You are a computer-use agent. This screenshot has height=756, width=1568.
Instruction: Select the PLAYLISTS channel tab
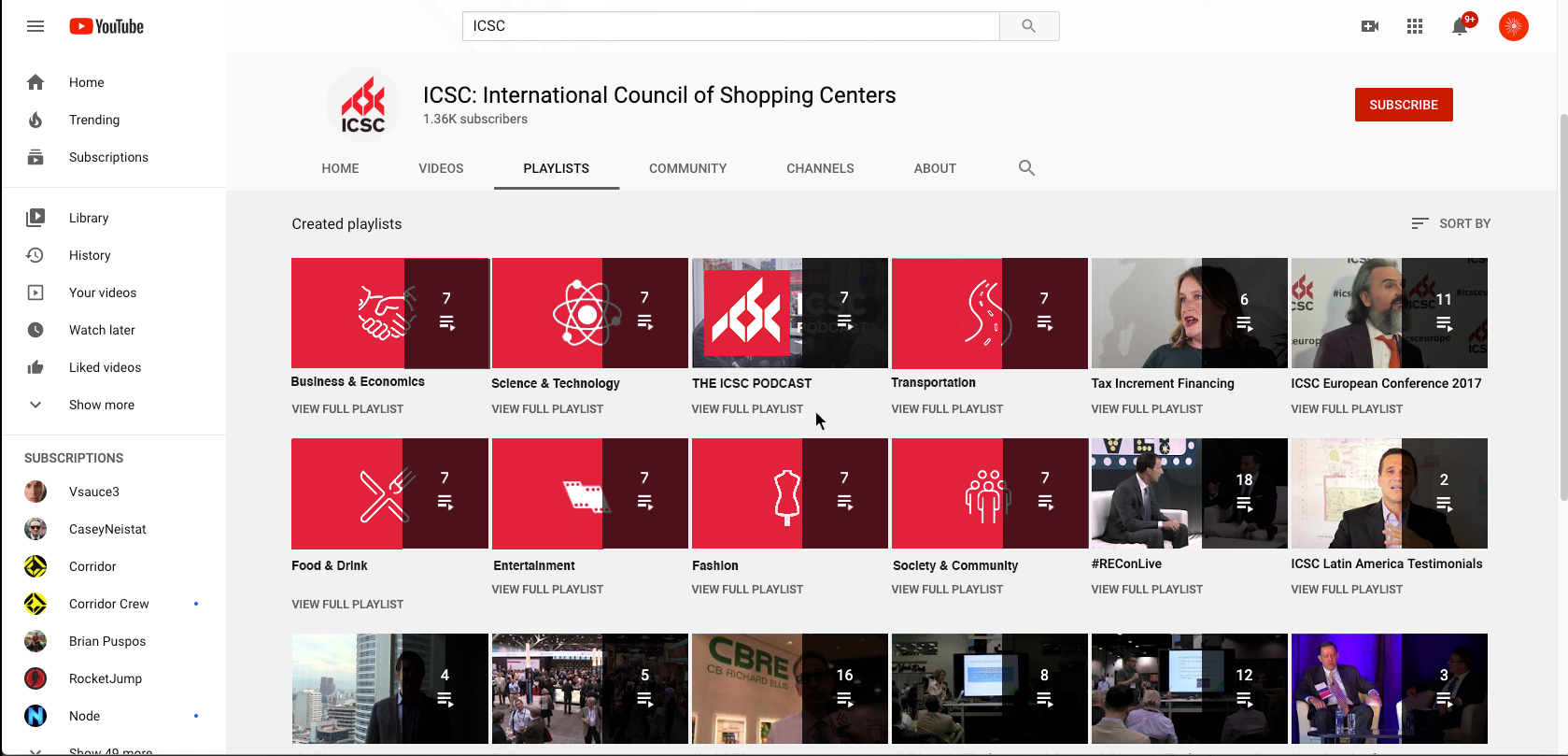(557, 168)
